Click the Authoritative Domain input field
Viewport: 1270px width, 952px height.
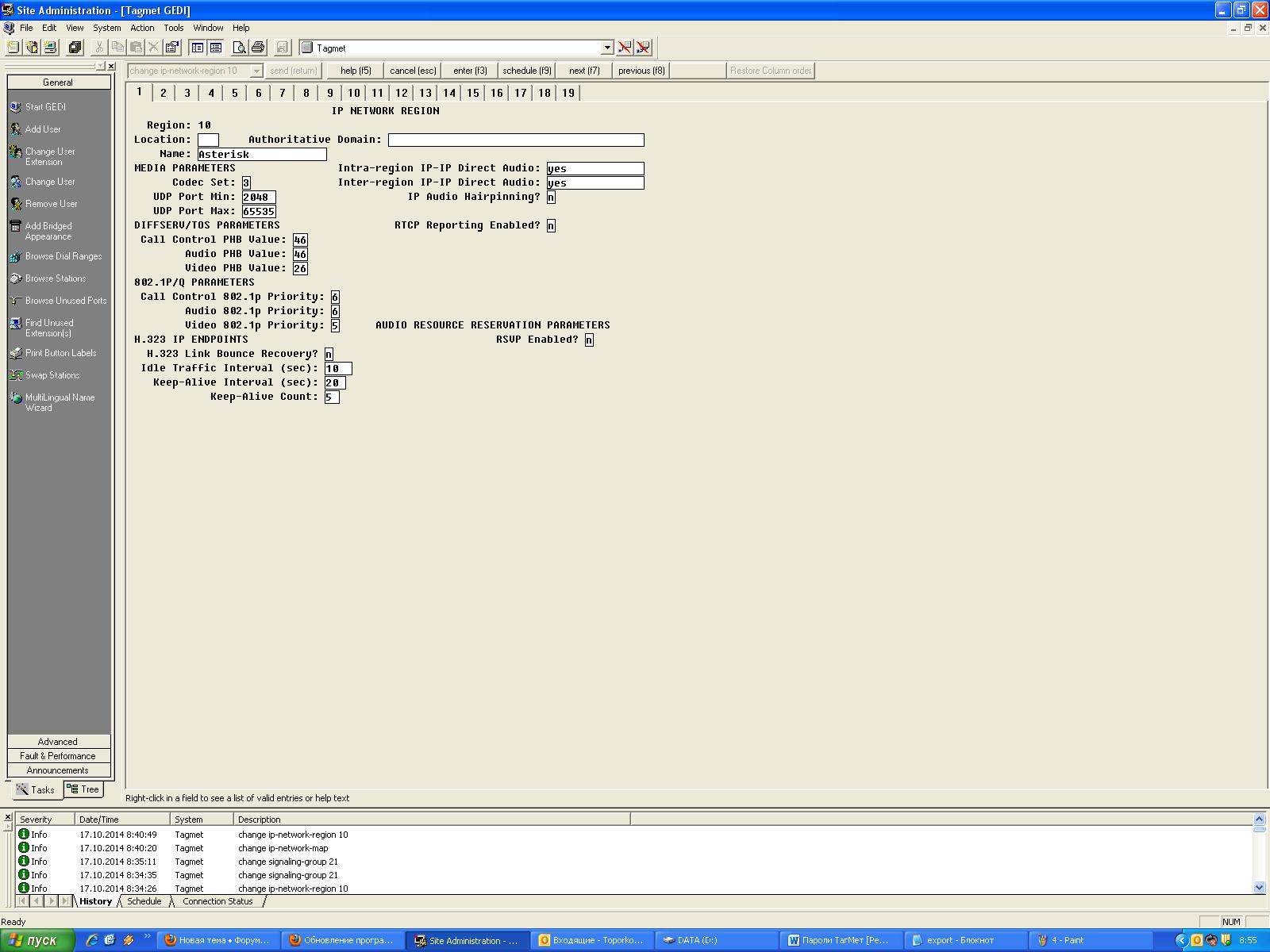tap(516, 140)
